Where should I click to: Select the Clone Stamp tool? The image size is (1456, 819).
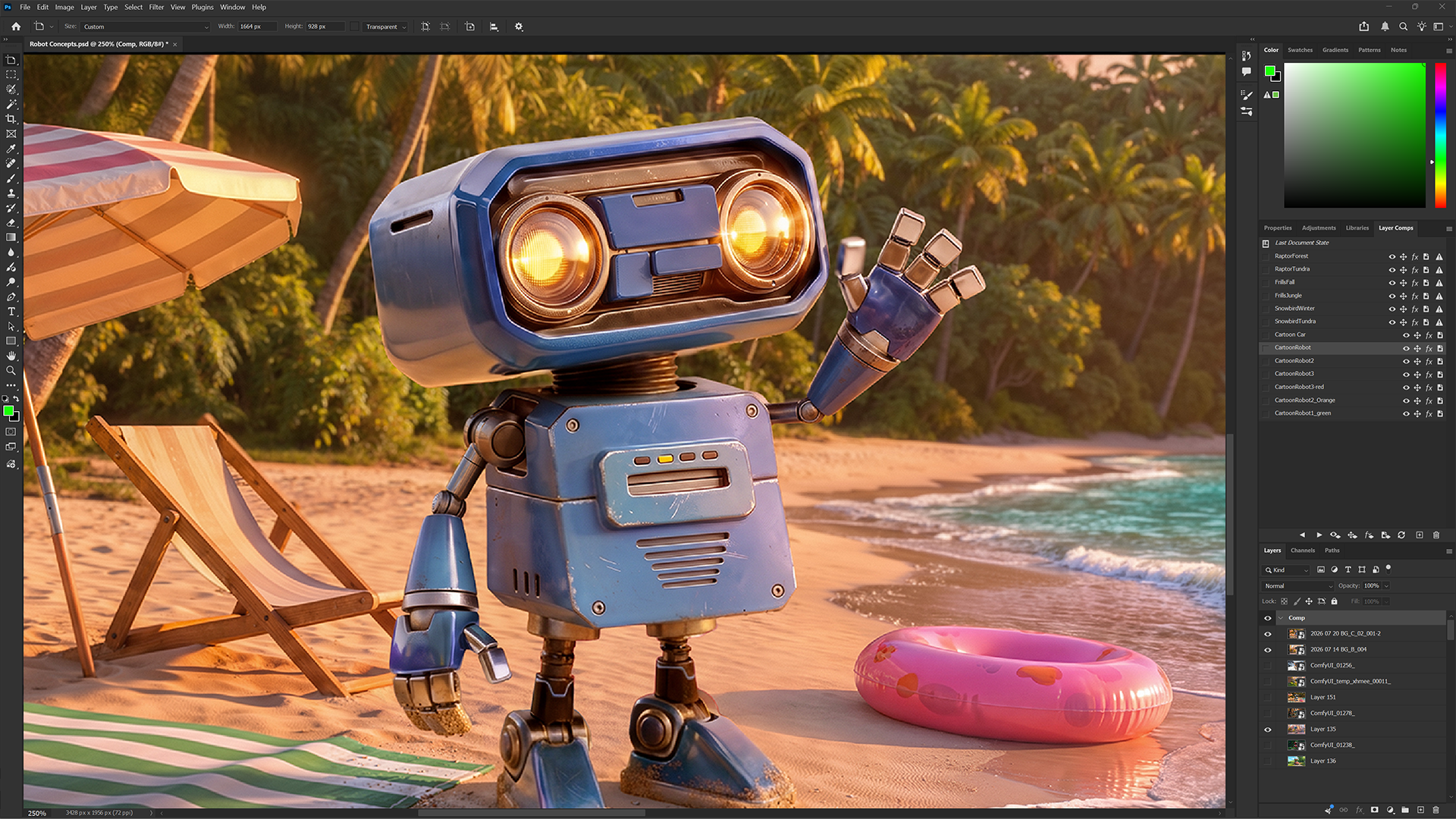11,193
